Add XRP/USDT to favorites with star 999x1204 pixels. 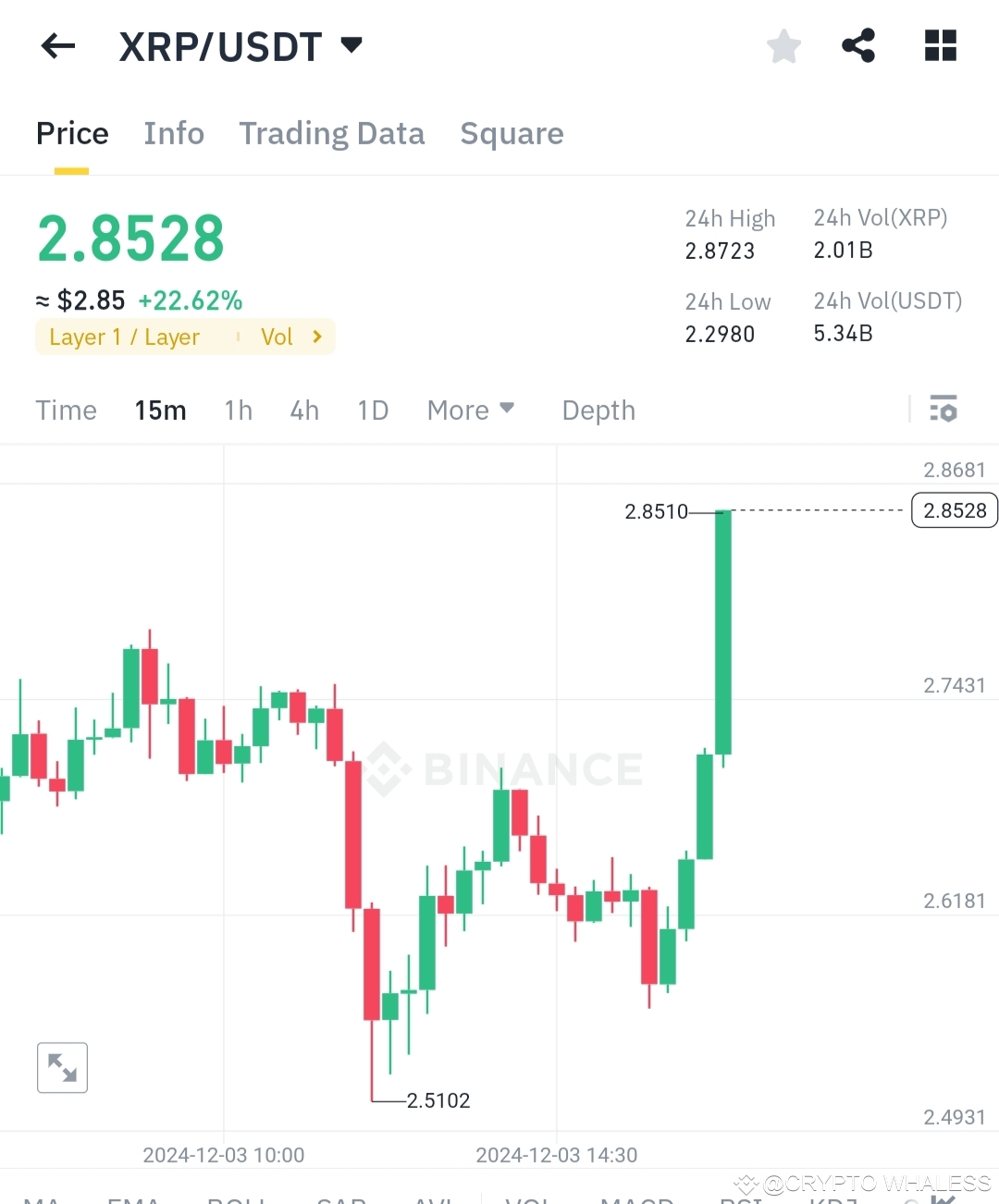[783, 45]
